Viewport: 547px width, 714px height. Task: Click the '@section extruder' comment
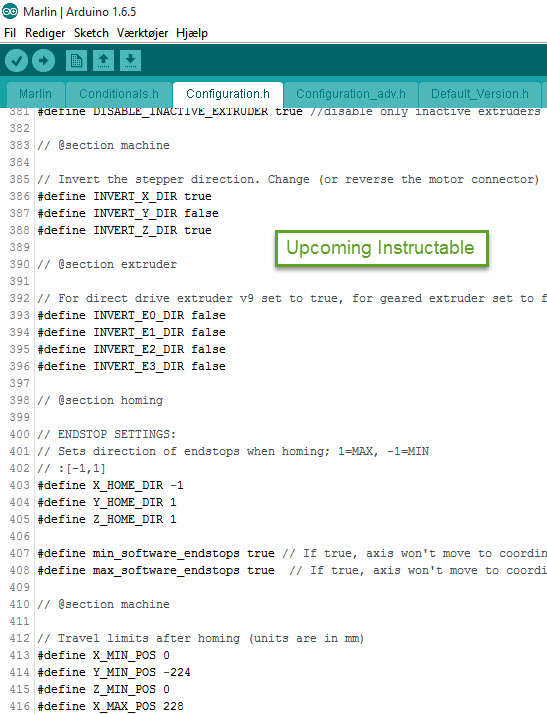coord(107,264)
